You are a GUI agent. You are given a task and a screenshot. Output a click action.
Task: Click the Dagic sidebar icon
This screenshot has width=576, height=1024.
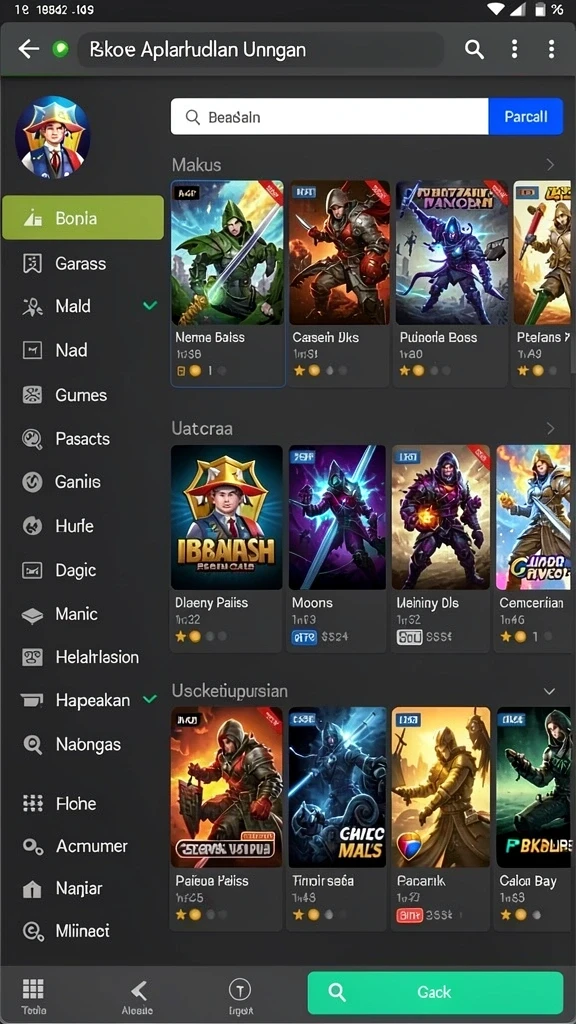pyautogui.click(x=32, y=570)
